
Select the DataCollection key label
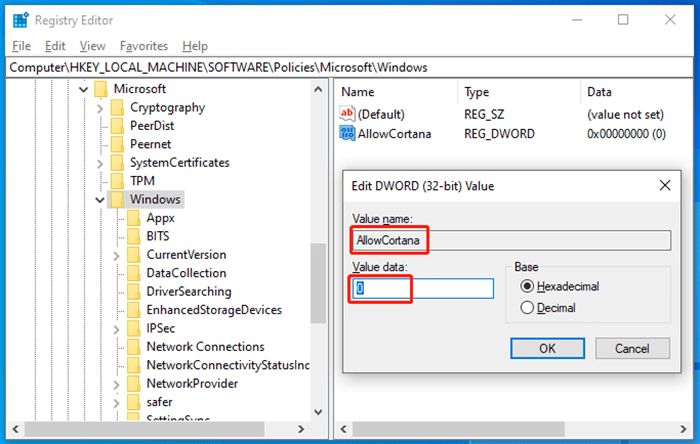coord(186,273)
